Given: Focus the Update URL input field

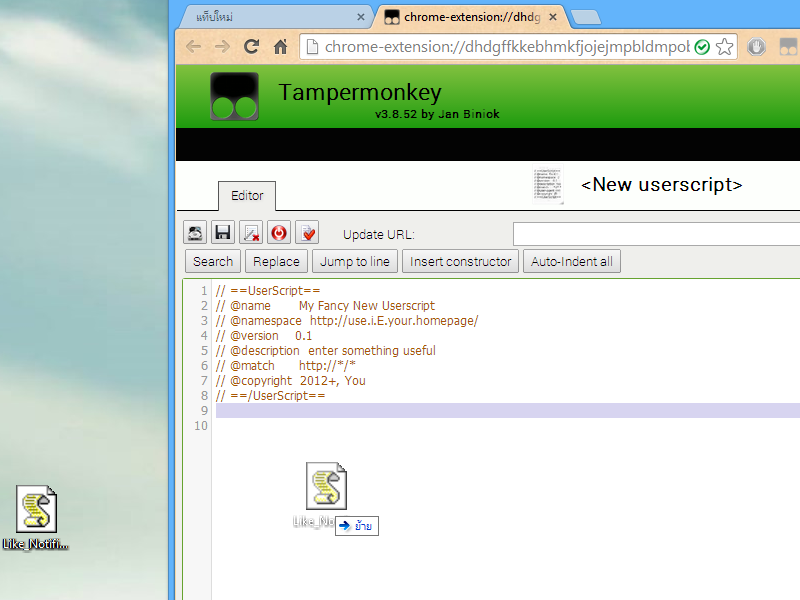Looking at the screenshot, I should point(656,234).
